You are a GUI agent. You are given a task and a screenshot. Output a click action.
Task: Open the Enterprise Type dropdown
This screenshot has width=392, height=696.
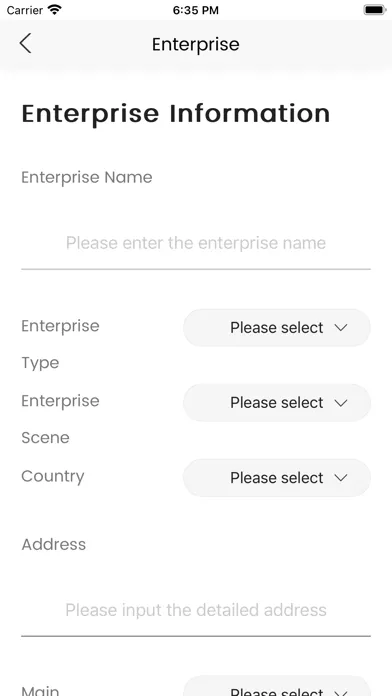[x=277, y=328]
